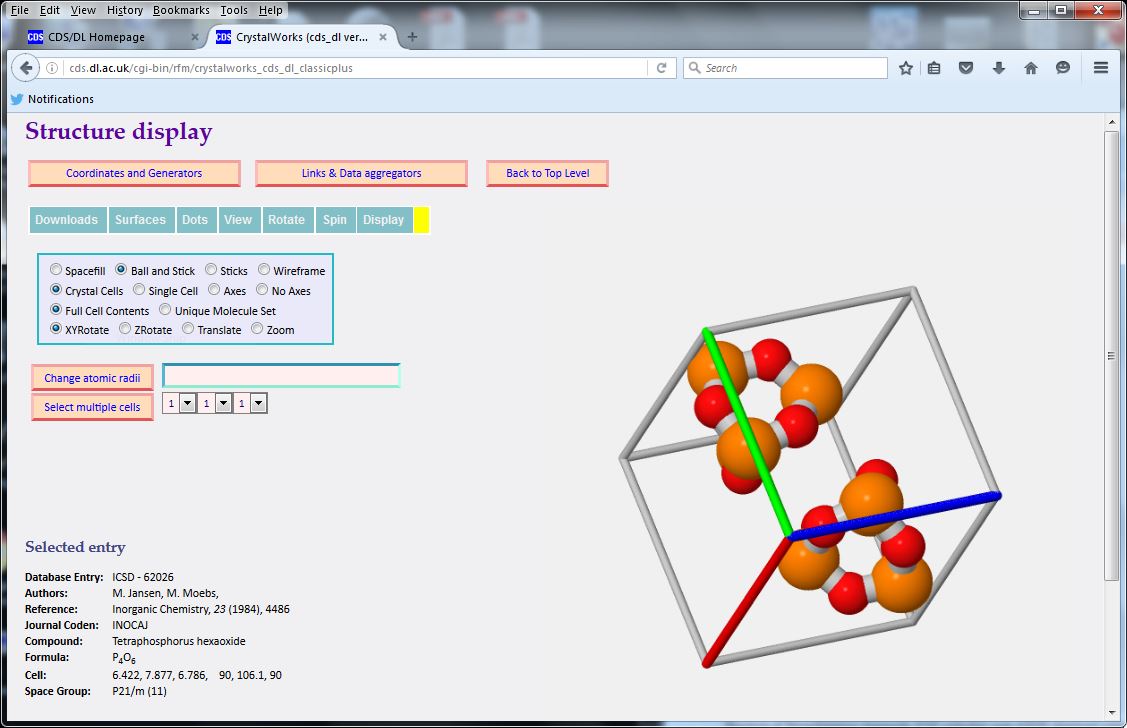This screenshot has height=728, width=1127.
Task: Select Unique Molecule Set option
Action: [x=165, y=310]
